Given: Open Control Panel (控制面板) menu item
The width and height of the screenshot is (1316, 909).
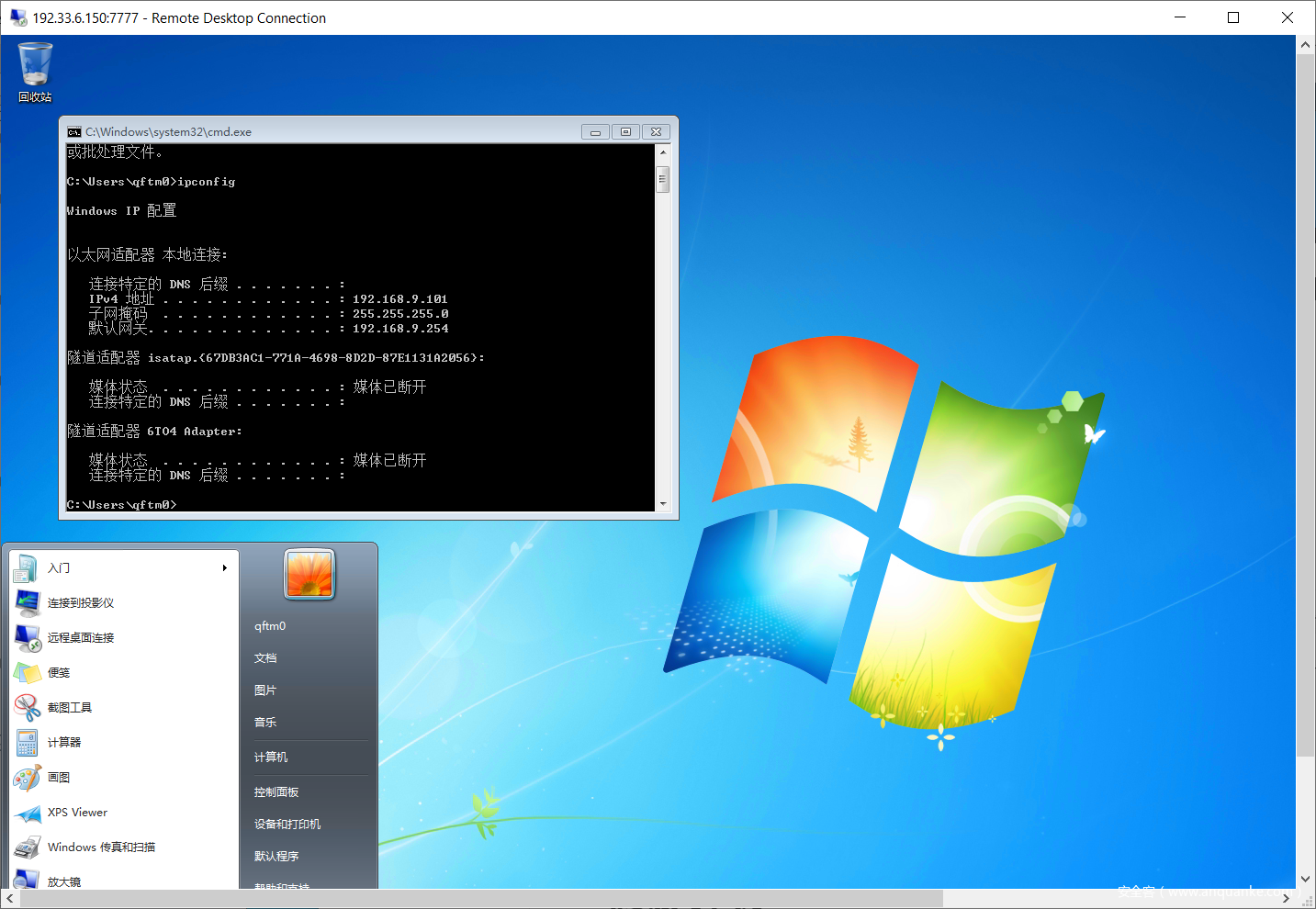Looking at the screenshot, I should tap(276, 792).
